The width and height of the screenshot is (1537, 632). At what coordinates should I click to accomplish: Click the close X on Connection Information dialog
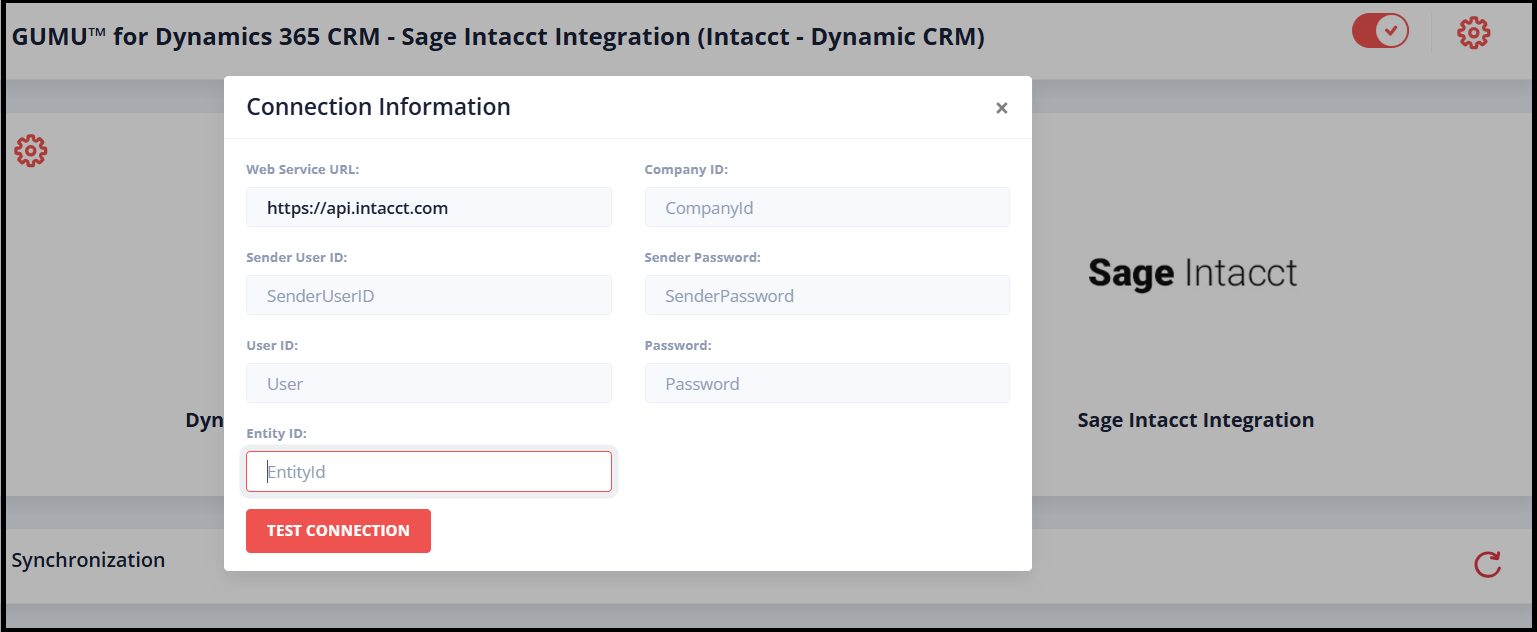point(1001,107)
